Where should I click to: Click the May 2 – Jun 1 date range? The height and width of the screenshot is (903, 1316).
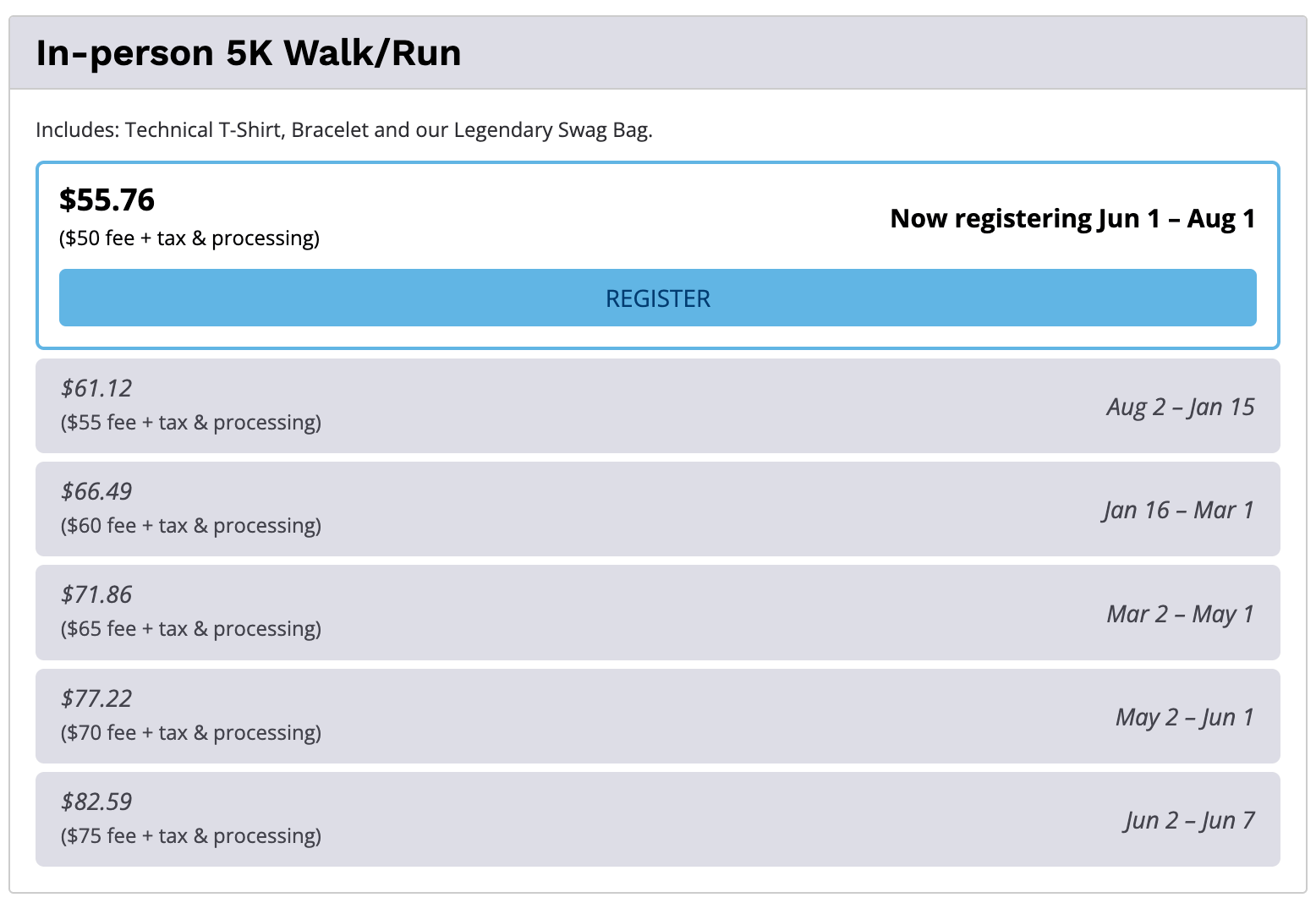(x=1185, y=717)
